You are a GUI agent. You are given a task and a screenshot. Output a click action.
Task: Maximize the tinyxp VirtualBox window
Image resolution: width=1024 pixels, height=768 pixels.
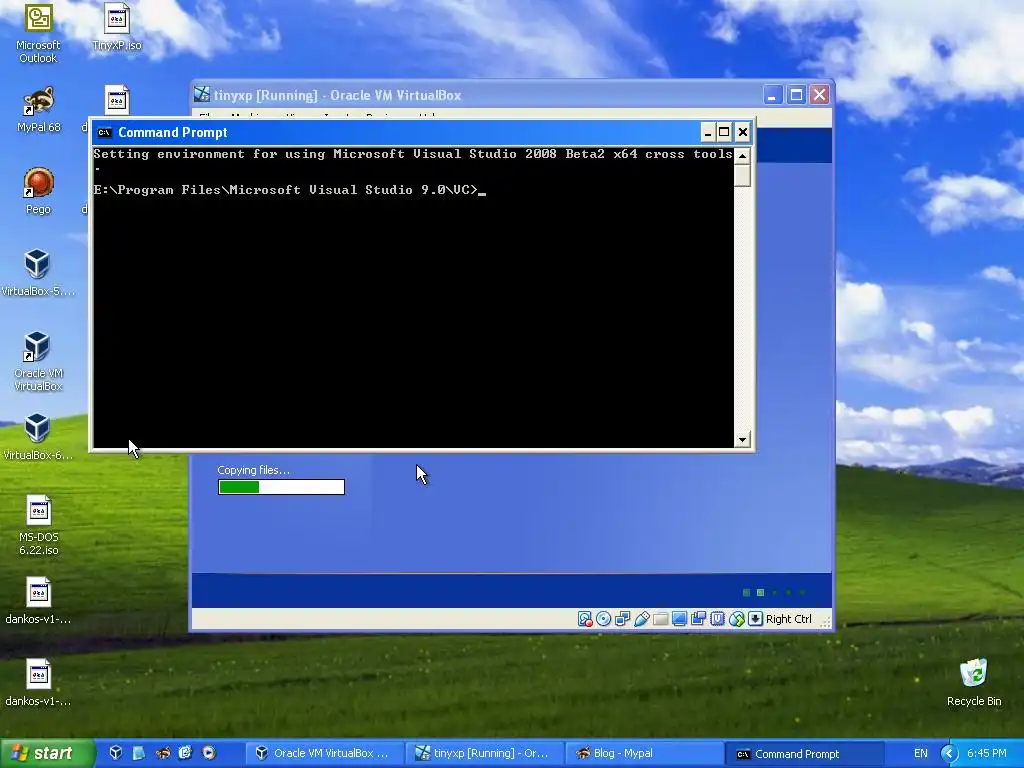[796, 95]
